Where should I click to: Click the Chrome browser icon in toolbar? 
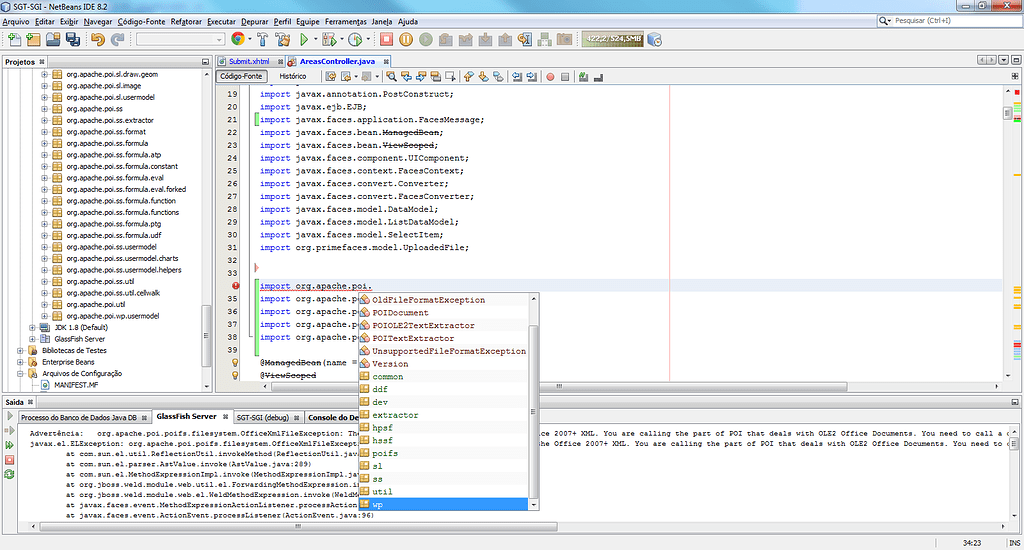pyautogui.click(x=238, y=40)
